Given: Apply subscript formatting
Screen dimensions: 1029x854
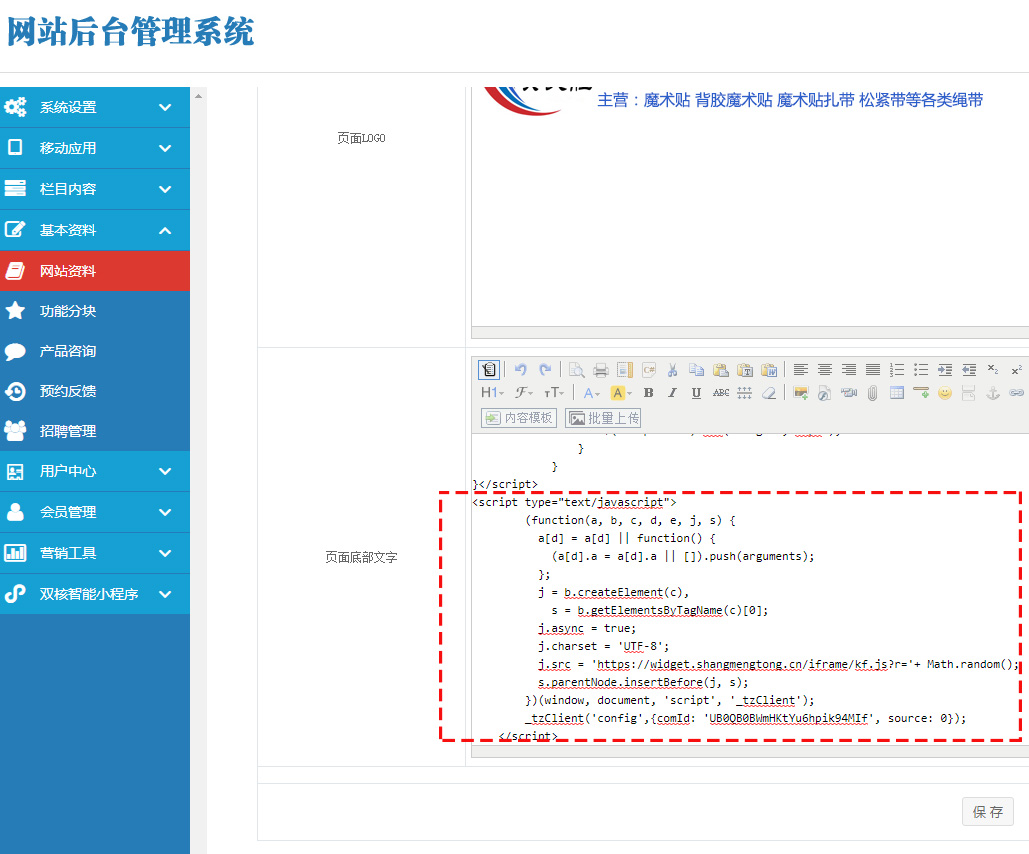Looking at the screenshot, I should pos(994,370).
